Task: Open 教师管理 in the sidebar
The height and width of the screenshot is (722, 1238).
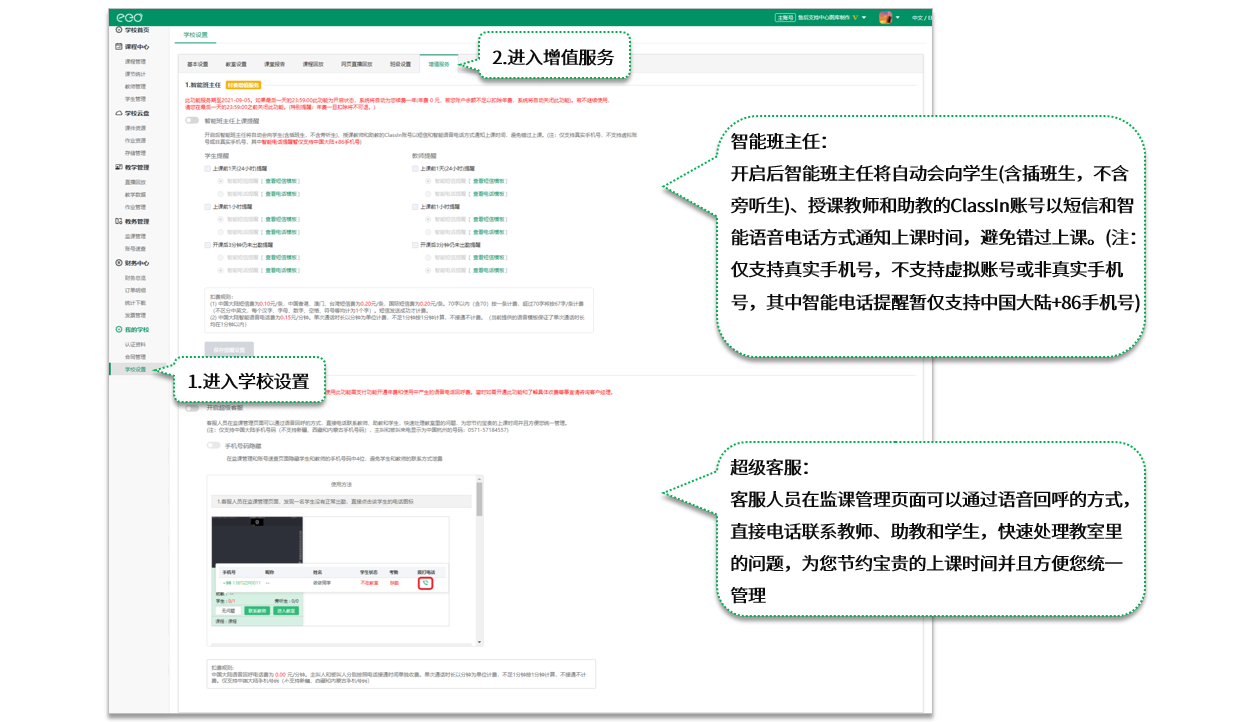Action: pos(135,86)
